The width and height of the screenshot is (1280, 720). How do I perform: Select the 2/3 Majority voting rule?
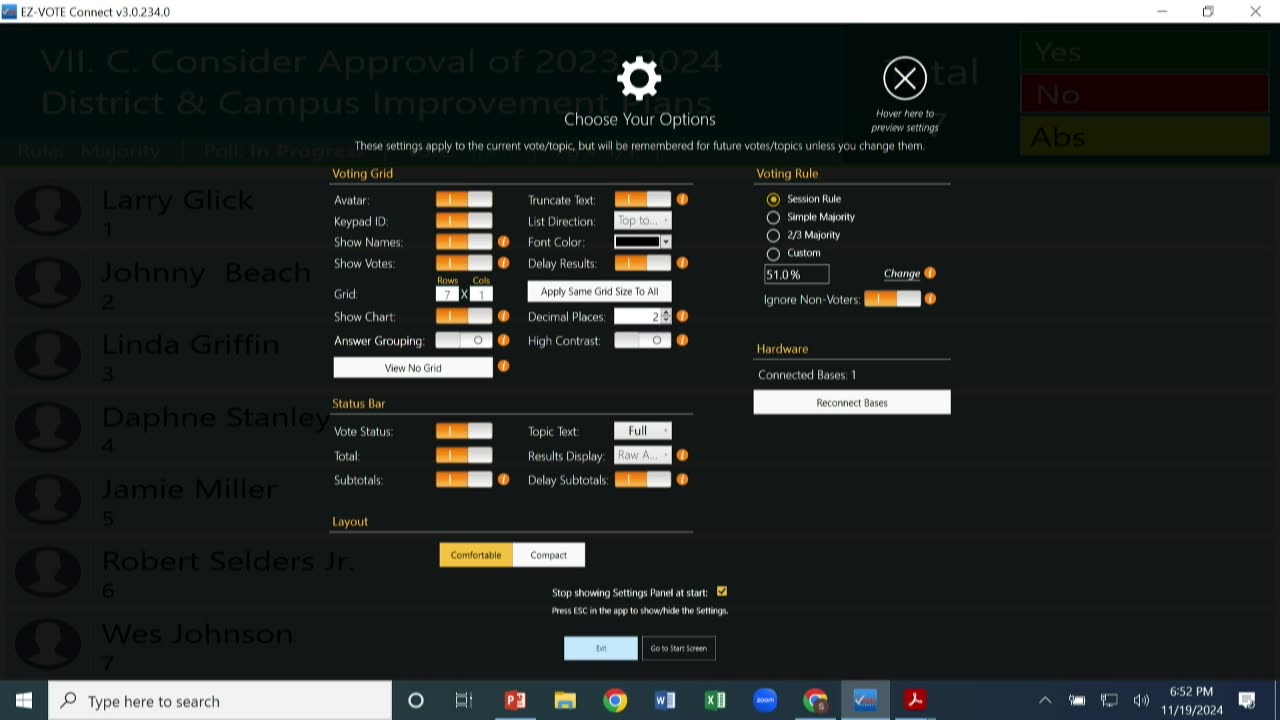point(773,235)
